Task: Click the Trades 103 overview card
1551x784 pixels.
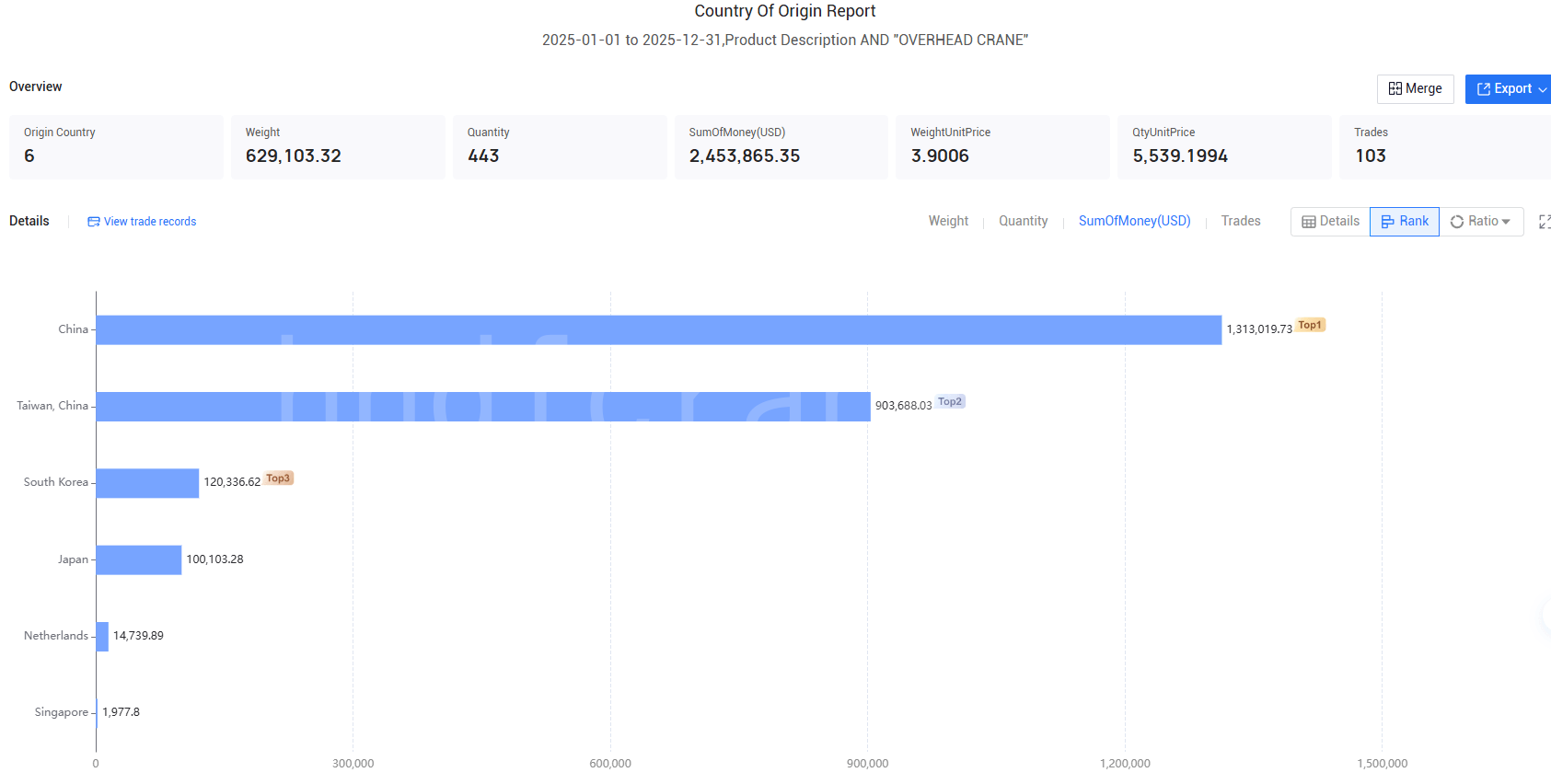Action: coord(1445,147)
